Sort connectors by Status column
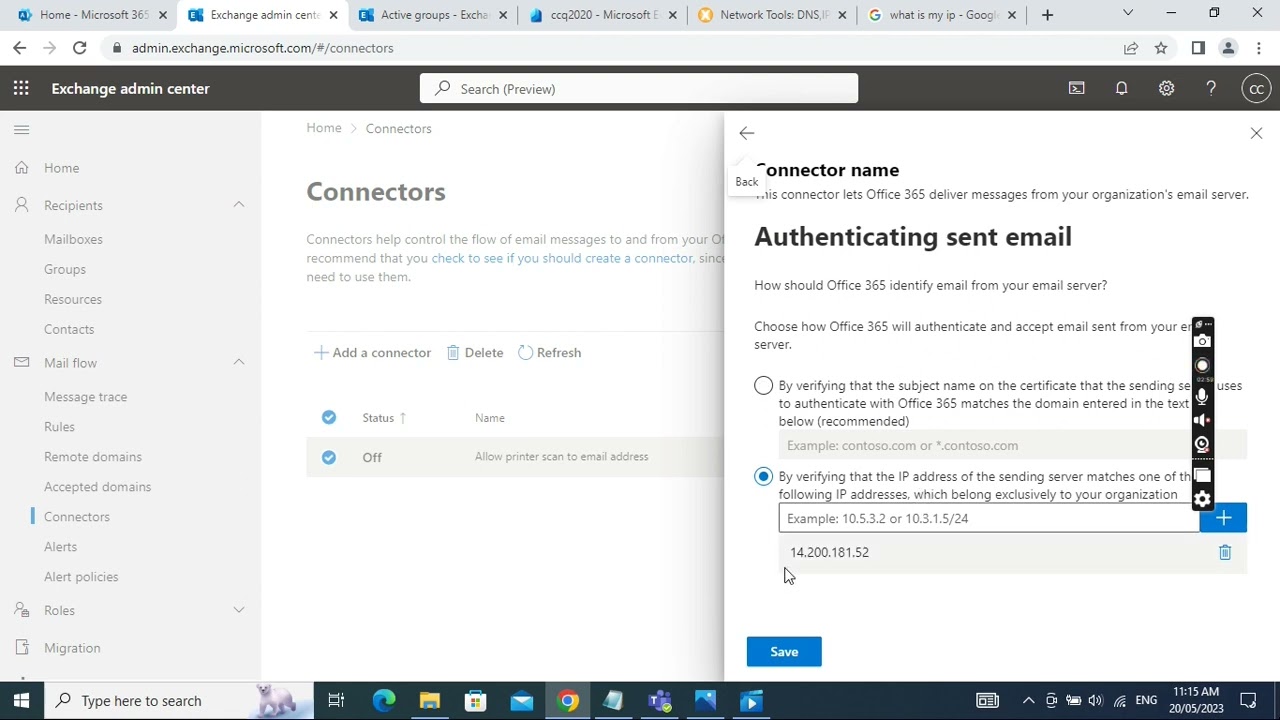This screenshot has height=720, width=1280. (x=384, y=418)
